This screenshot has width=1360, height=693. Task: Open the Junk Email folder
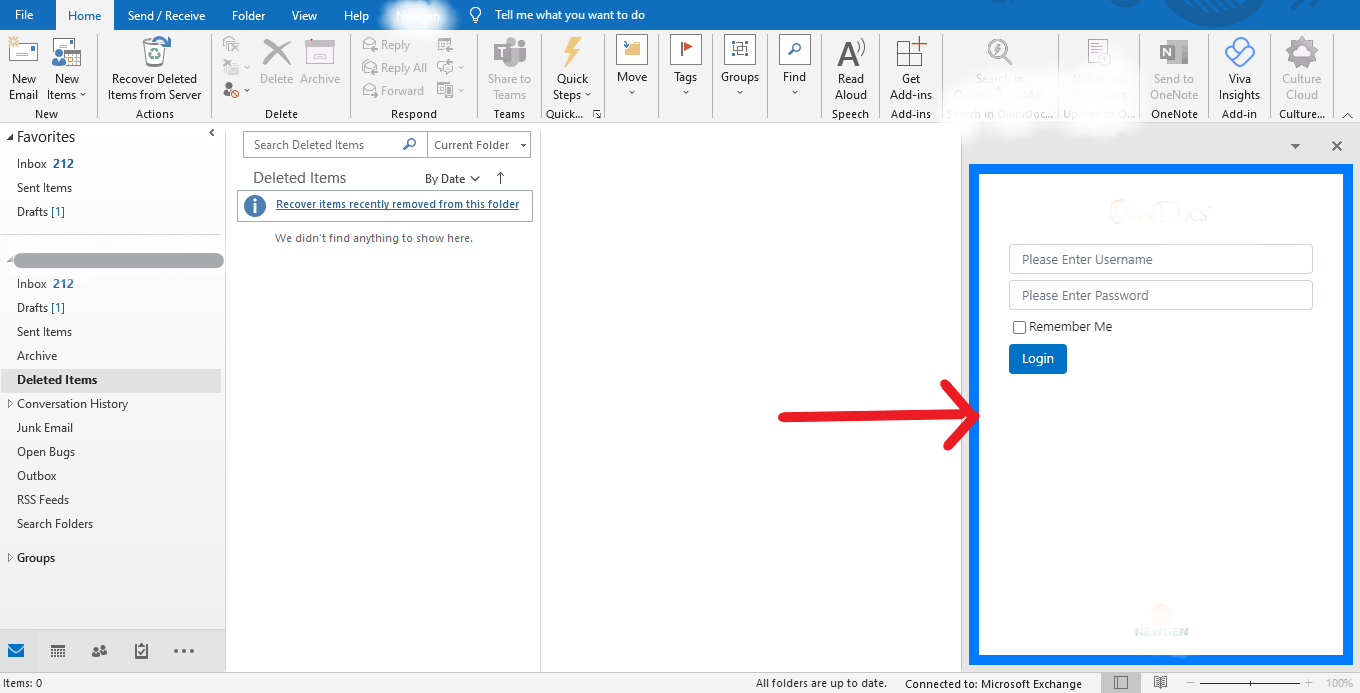pyautogui.click(x=45, y=428)
